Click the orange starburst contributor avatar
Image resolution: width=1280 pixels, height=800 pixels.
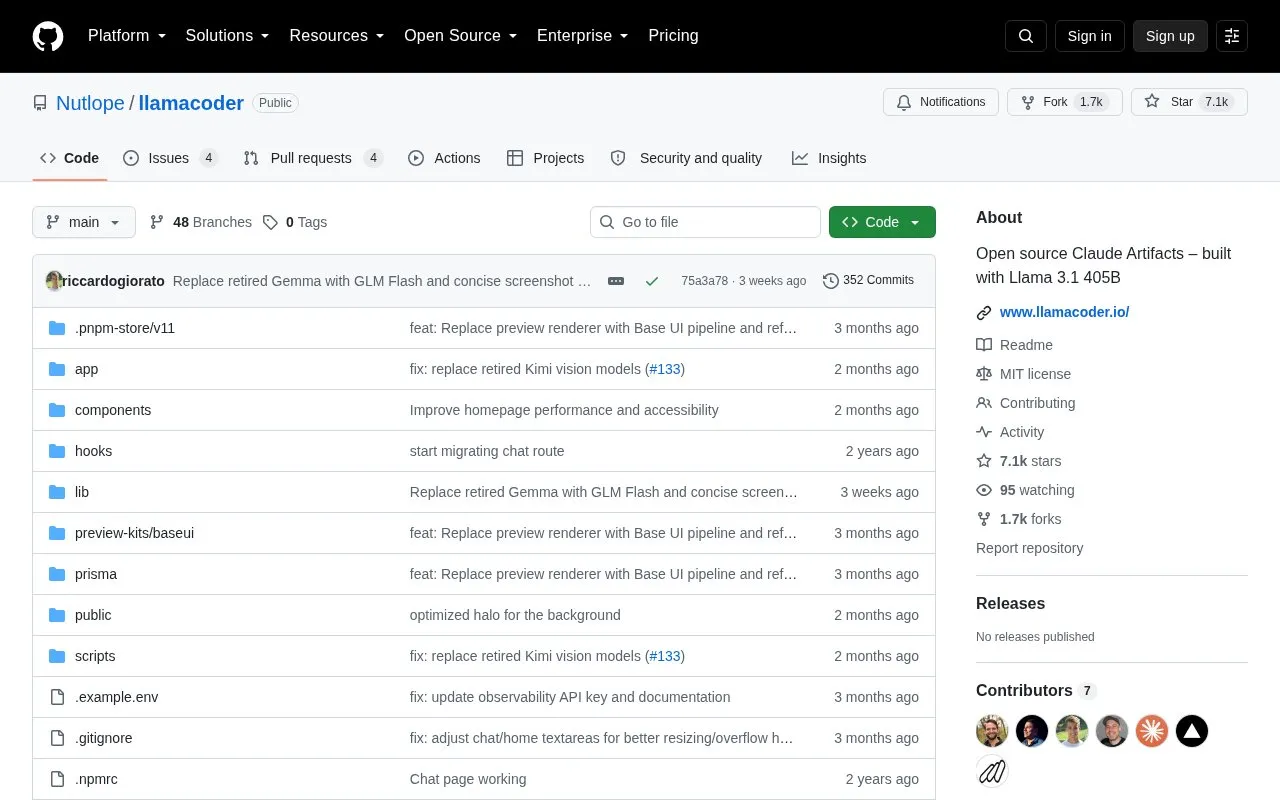(x=1152, y=731)
